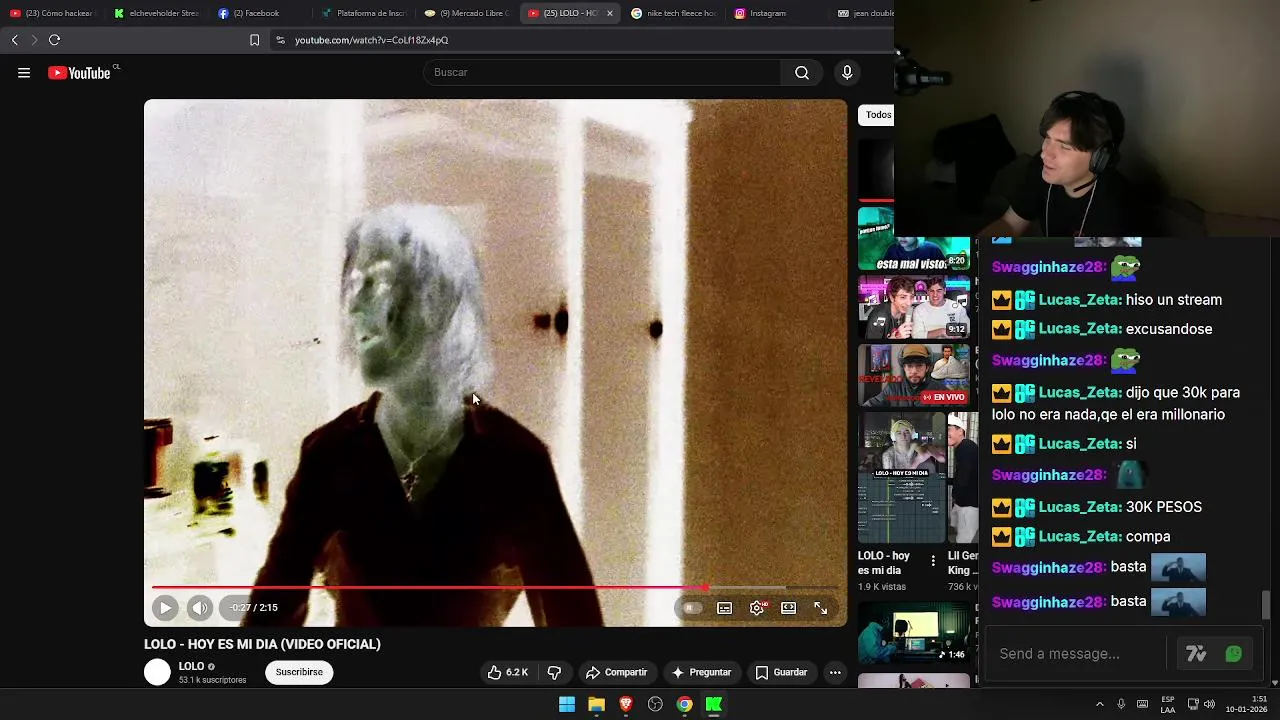The width and height of the screenshot is (1280, 720).
Task: Play the paused video
Action: pos(165,607)
